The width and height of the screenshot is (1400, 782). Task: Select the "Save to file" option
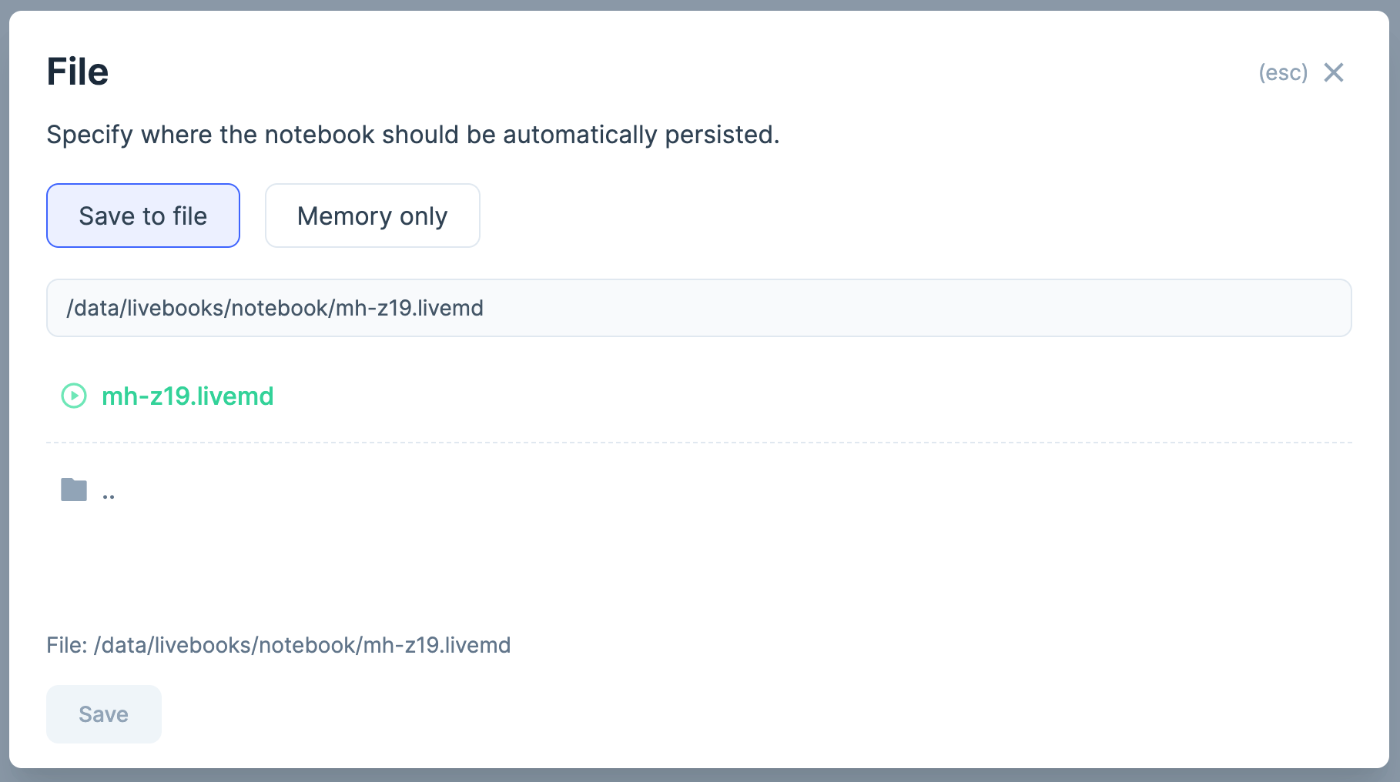click(143, 215)
